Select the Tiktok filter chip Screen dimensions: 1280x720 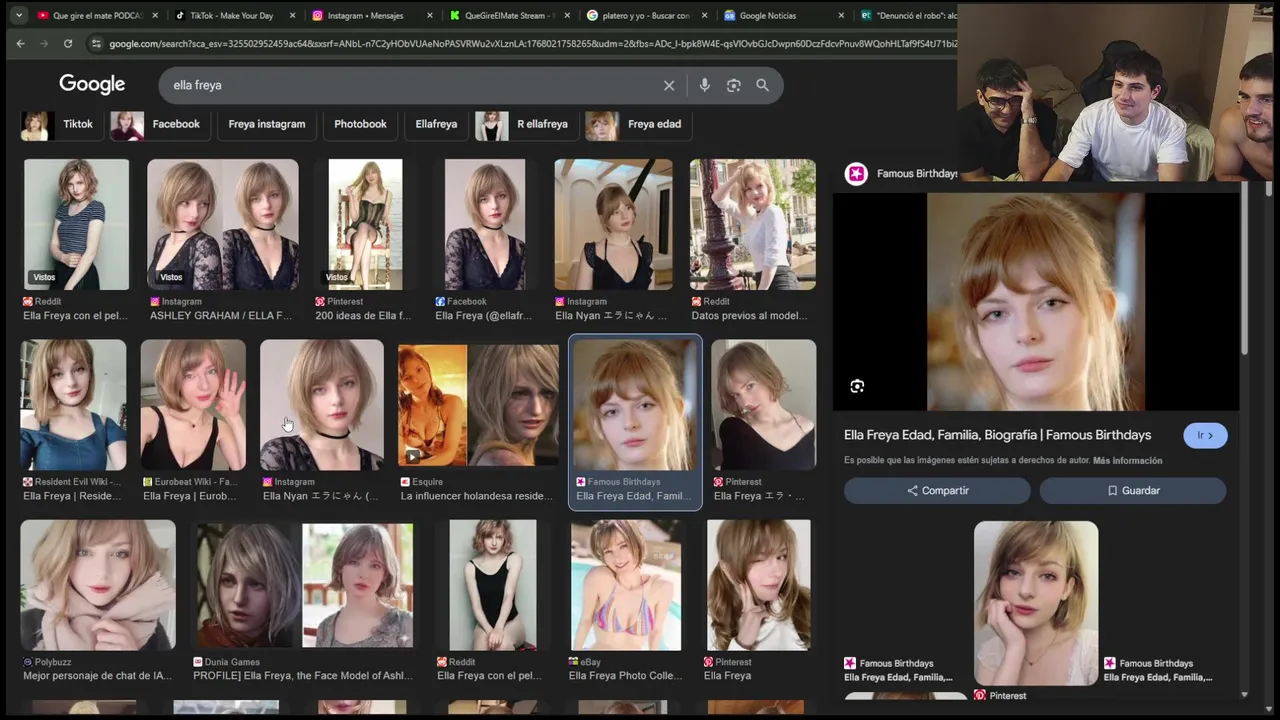coord(60,124)
